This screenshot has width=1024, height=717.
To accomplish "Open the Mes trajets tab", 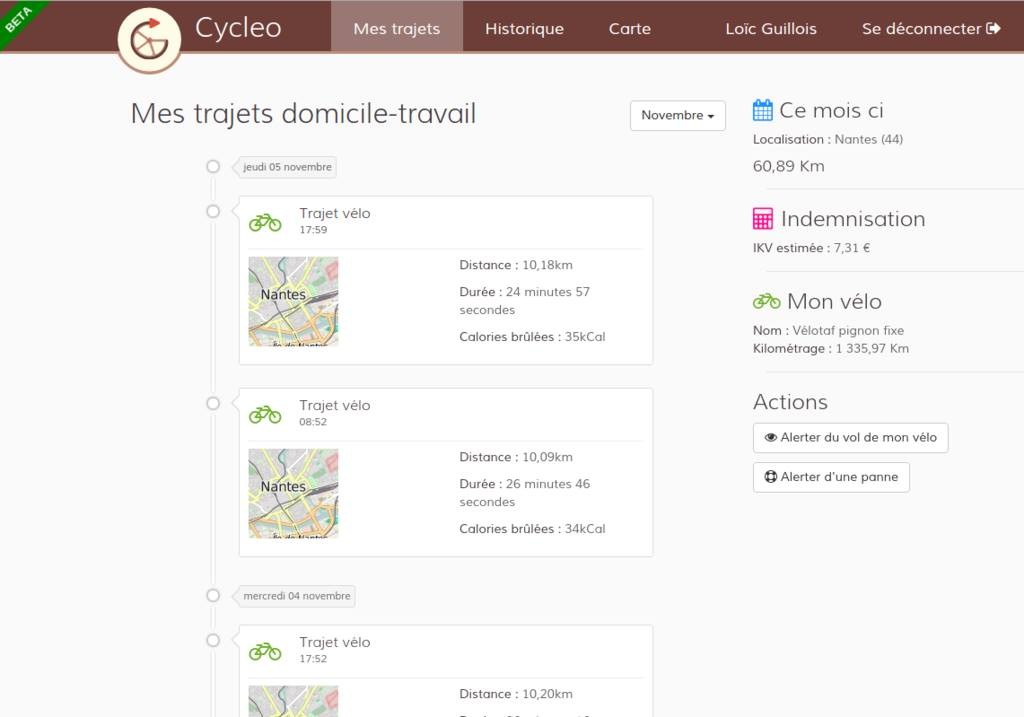I will click(x=397, y=27).
